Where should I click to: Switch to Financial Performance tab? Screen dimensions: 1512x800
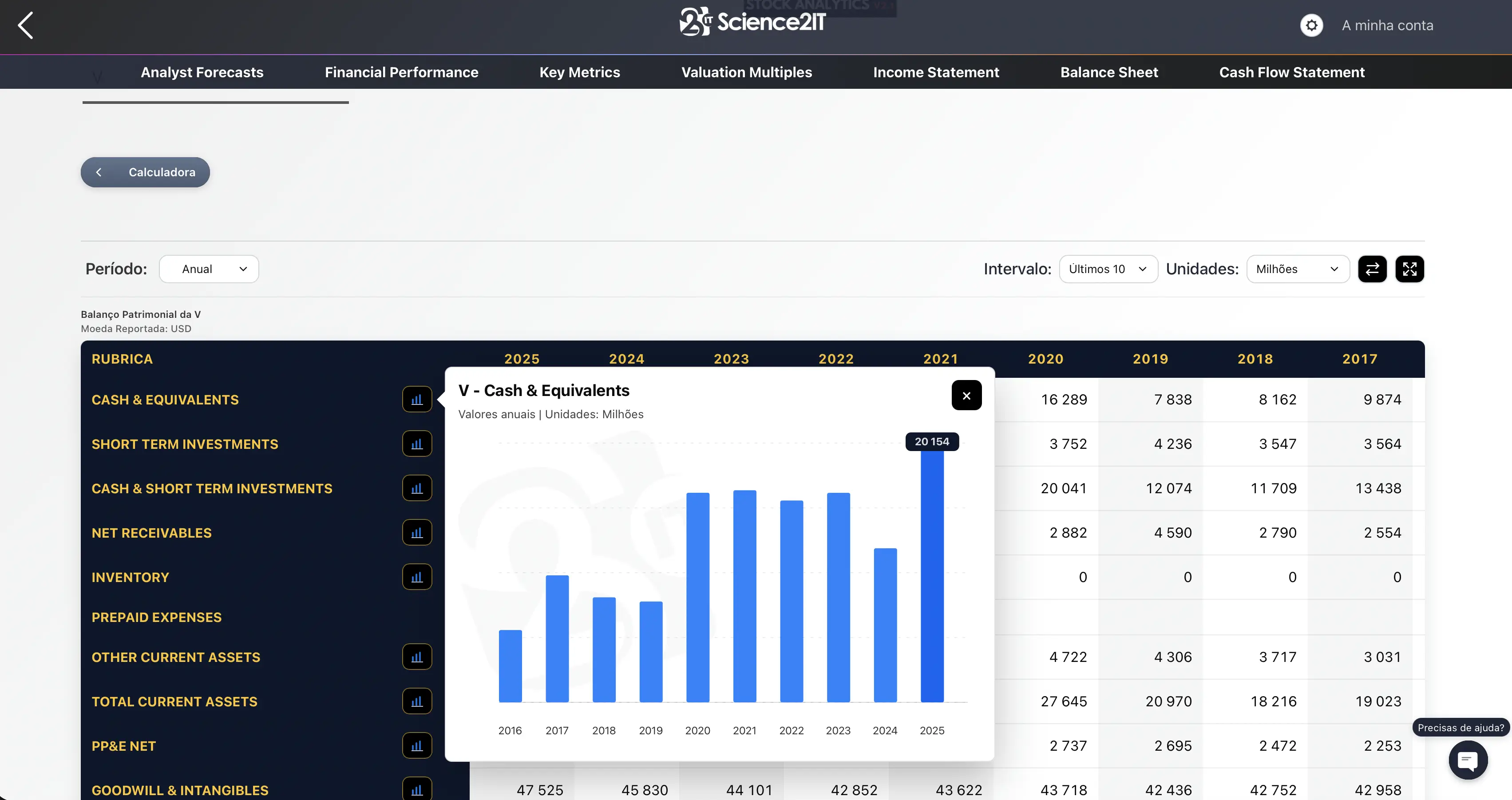coord(401,72)
